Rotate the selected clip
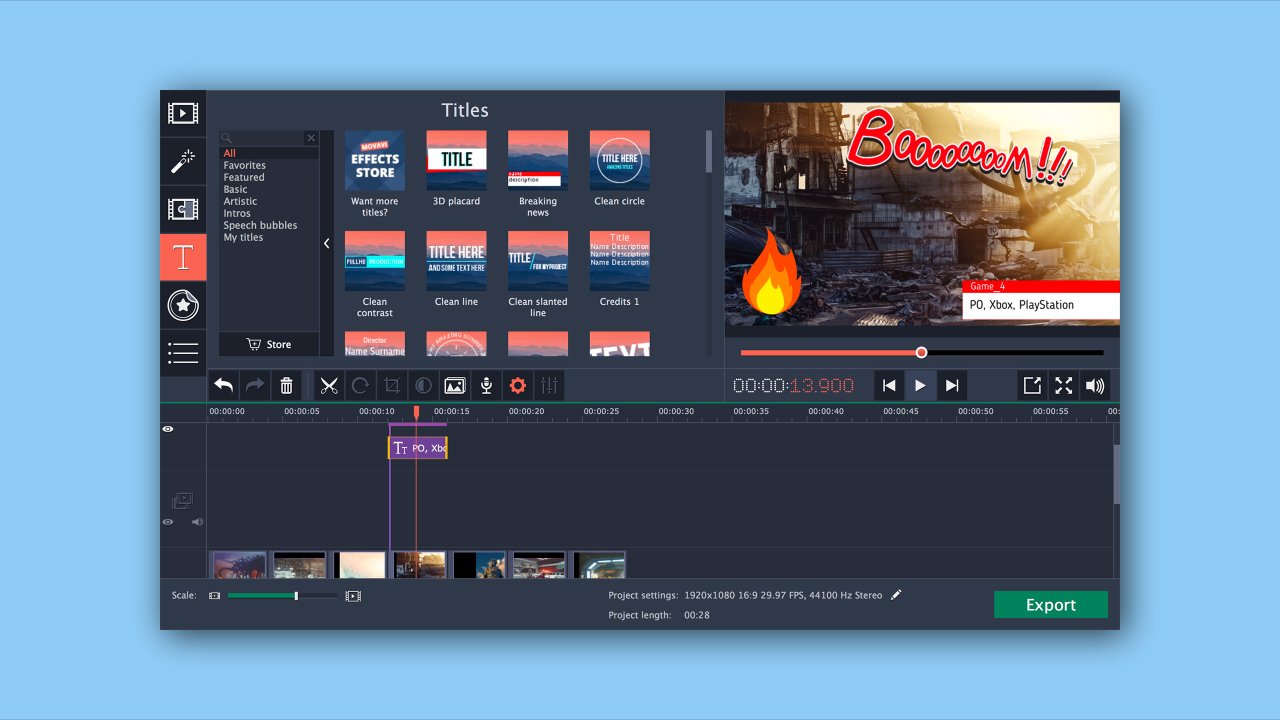 (x=360, y=385)
